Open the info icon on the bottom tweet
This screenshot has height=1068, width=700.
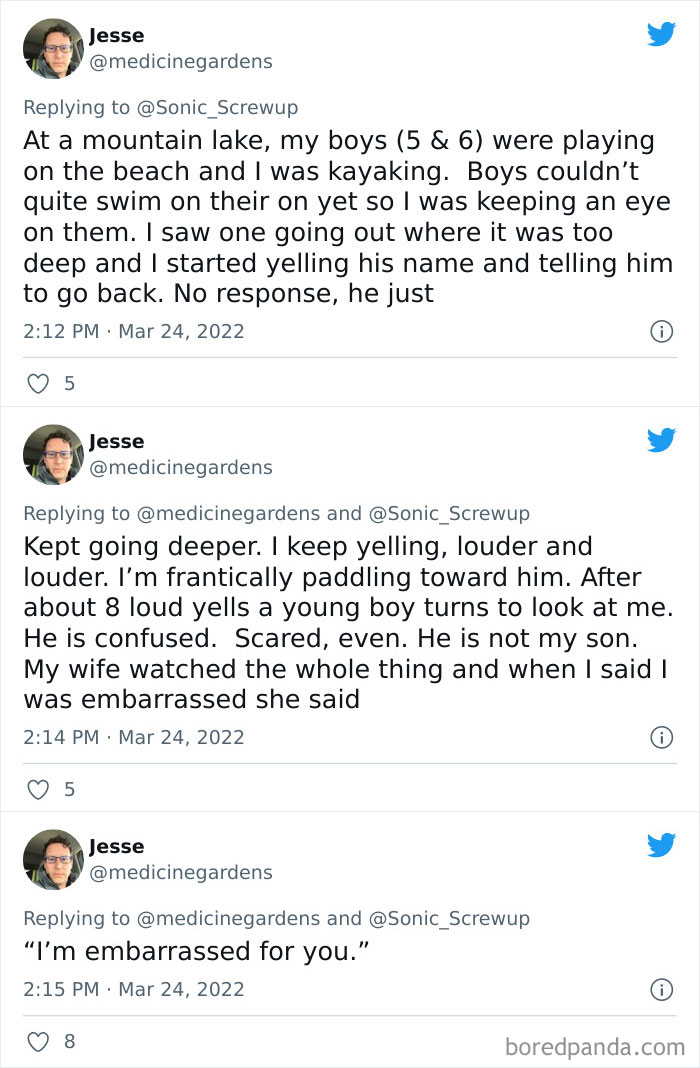[662, 990]
